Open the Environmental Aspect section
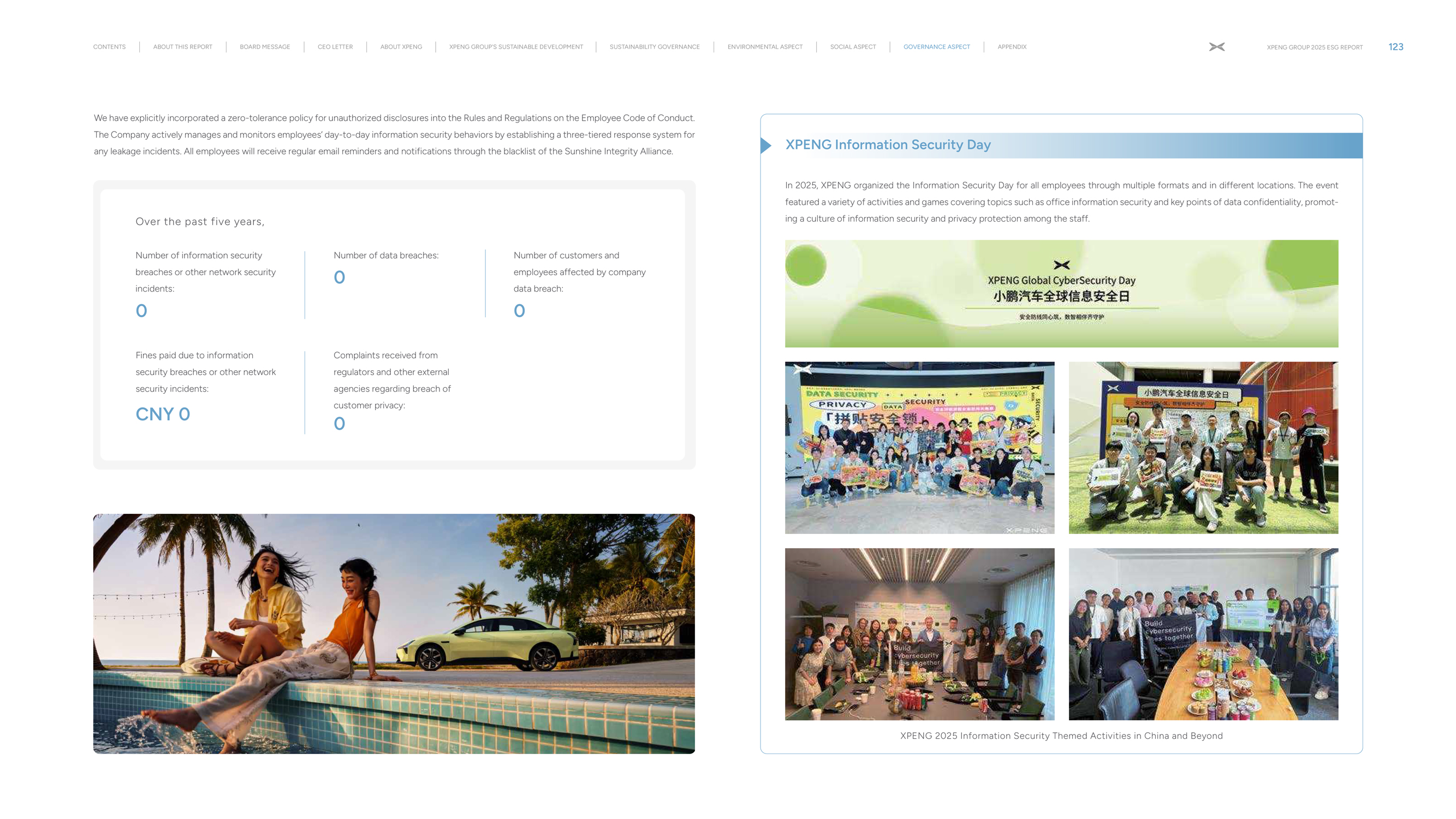The height and width of the screenshot is (819, 1456). click(x=764, y=47)
